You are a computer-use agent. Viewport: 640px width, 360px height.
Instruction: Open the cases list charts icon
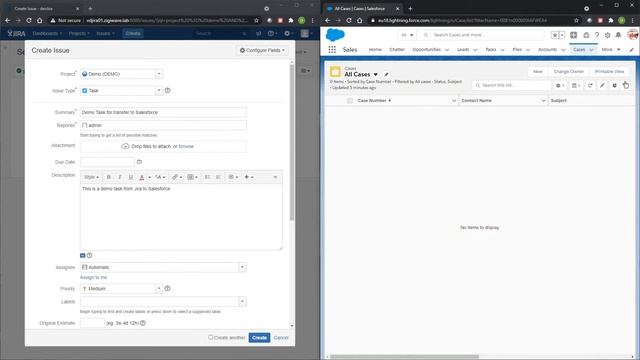pyautogui.click(x=614, y=85)
